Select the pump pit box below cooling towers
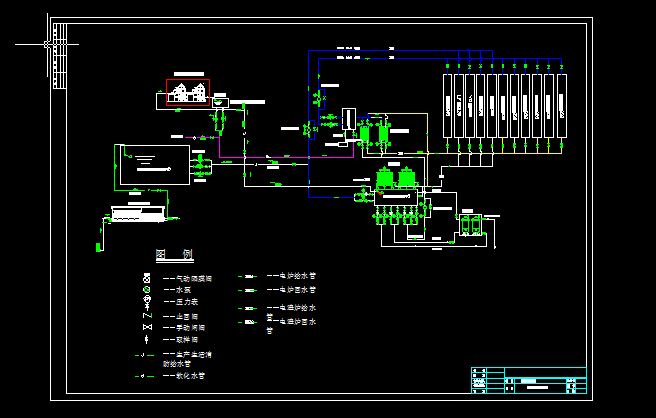Viewport: 656px width, 418px height. coord(396,197)
